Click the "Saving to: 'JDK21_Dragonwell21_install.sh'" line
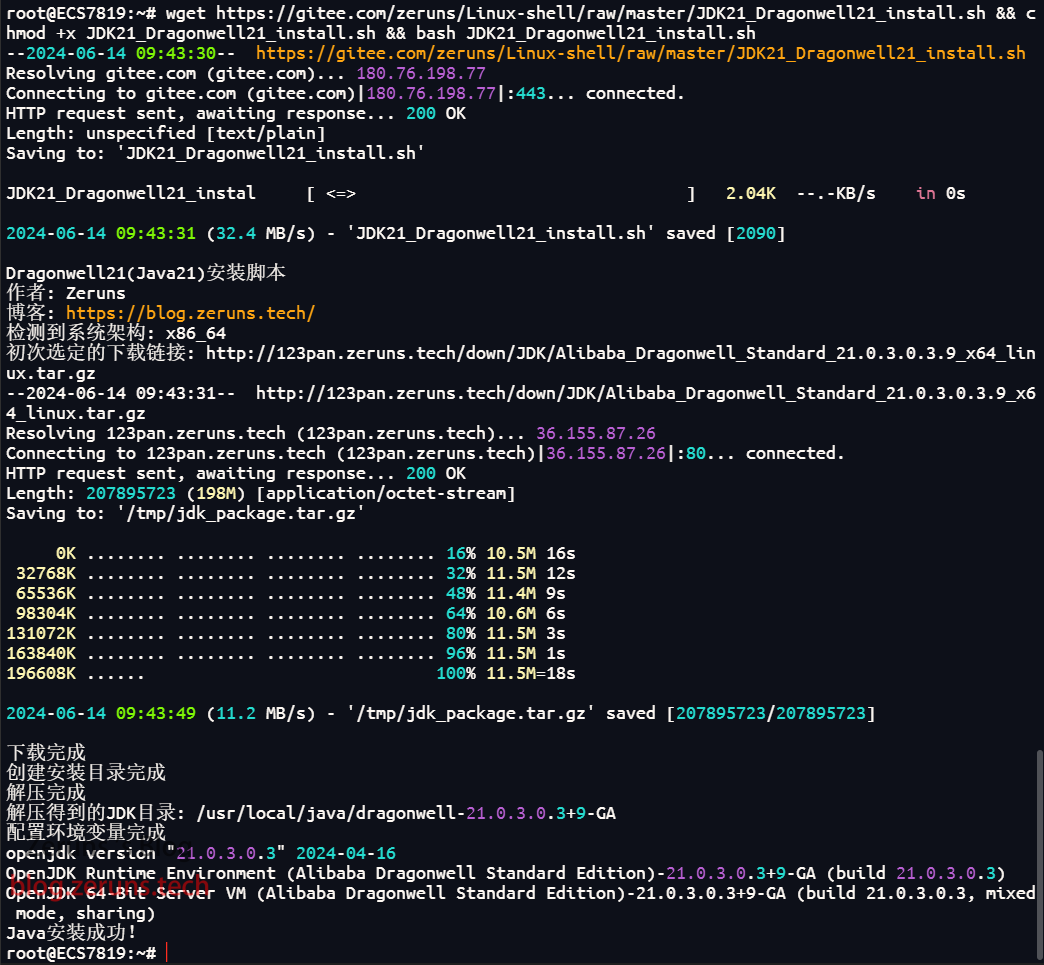 pos(216,153)
